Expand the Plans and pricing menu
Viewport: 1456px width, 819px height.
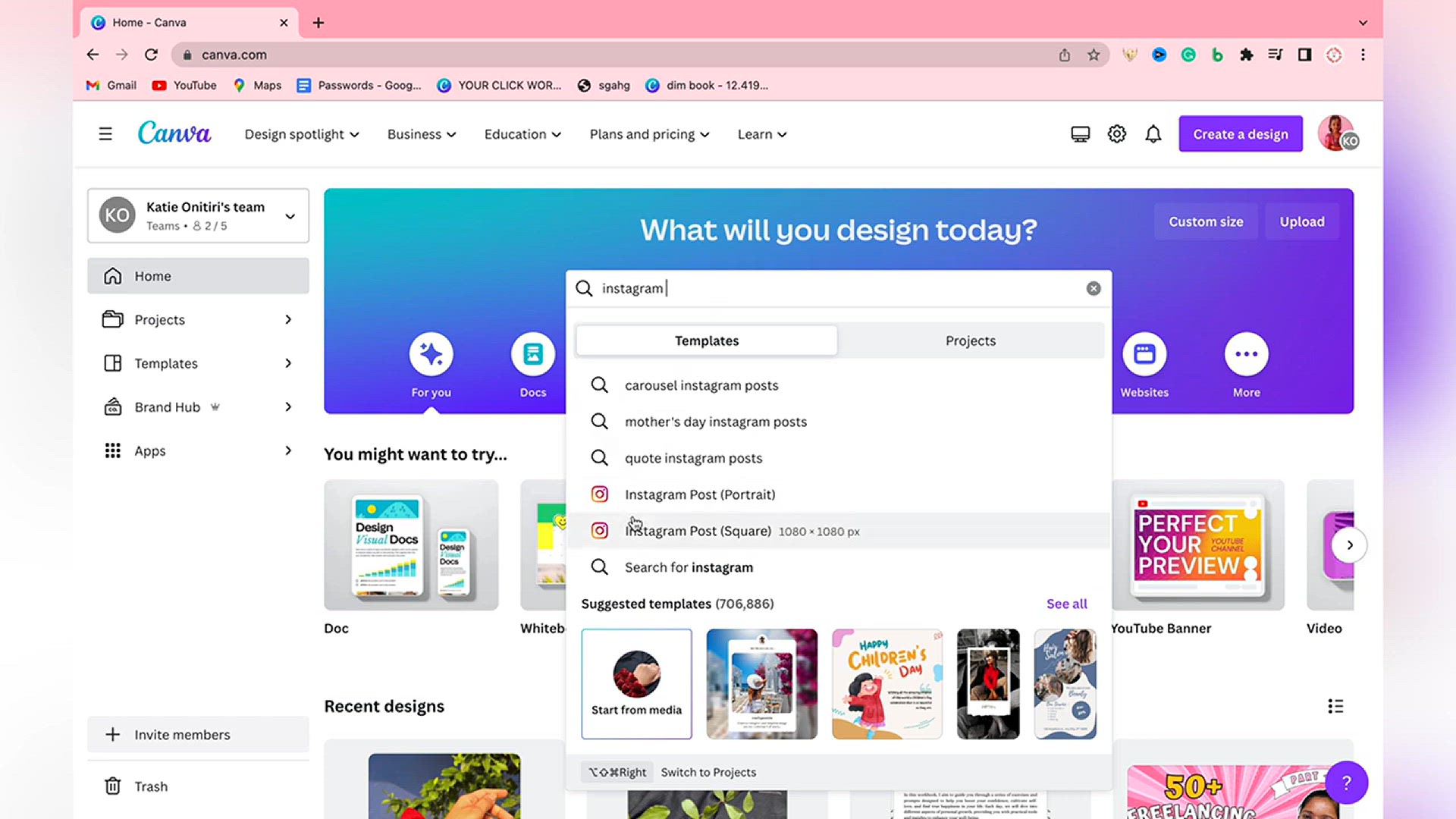pos(650,134)
